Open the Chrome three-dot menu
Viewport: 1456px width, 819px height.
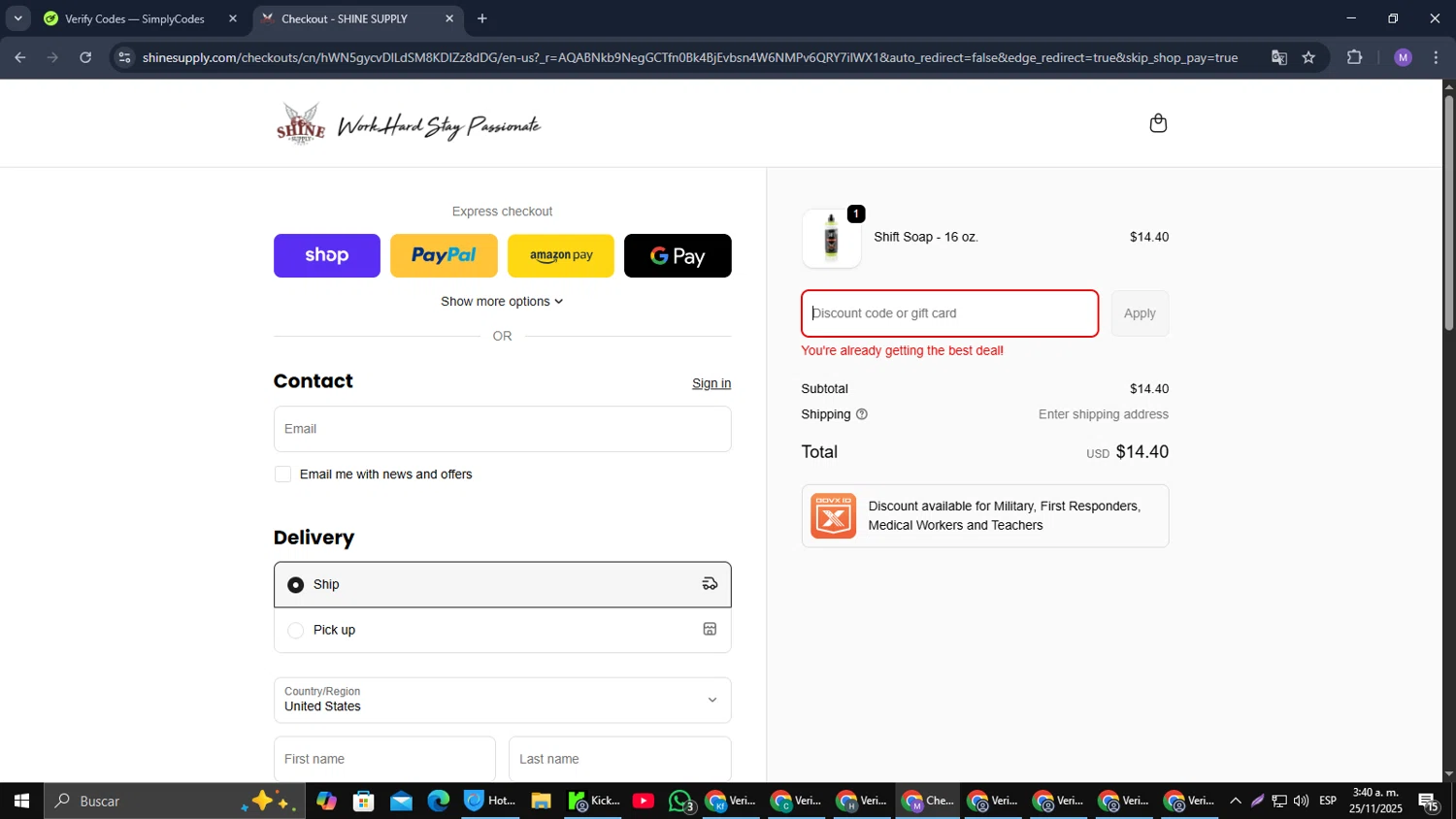click(x=1436, y=57)
